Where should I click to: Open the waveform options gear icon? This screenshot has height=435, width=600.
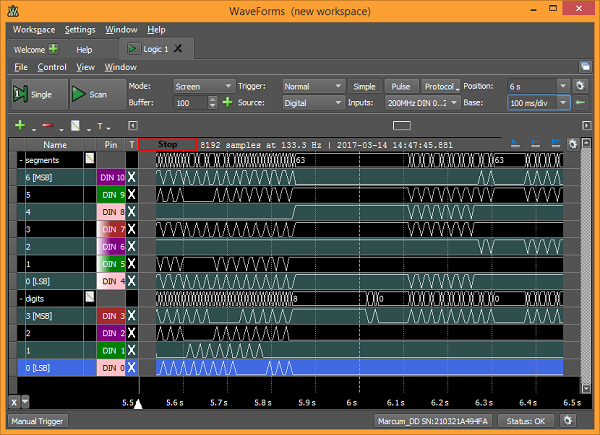tap(572, 144)
